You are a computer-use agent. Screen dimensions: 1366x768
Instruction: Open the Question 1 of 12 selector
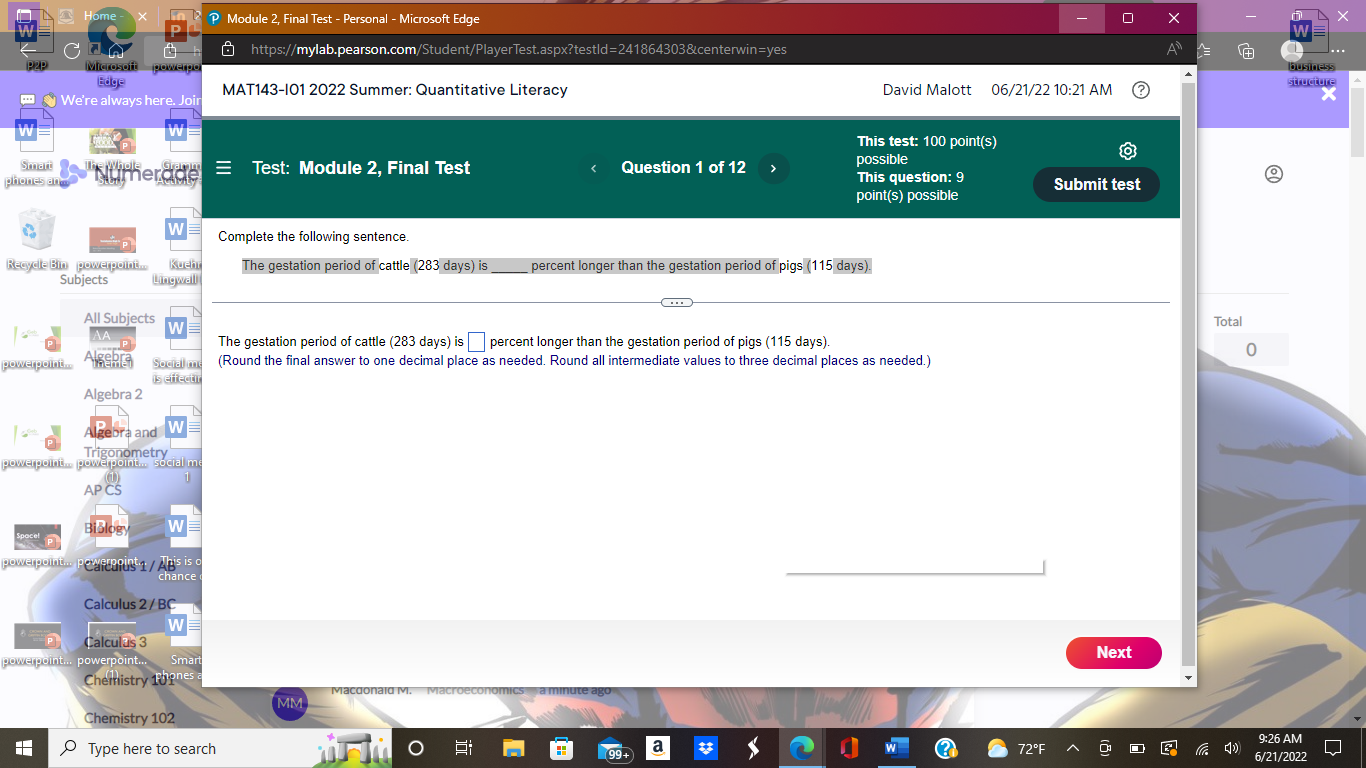[683, 168]
